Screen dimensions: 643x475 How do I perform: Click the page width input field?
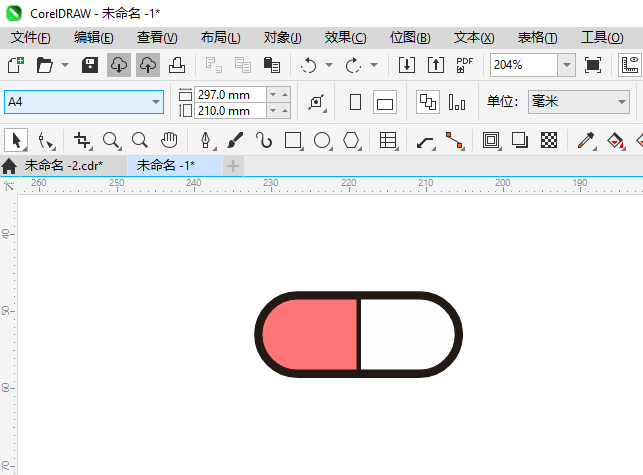tap(230, 95)
